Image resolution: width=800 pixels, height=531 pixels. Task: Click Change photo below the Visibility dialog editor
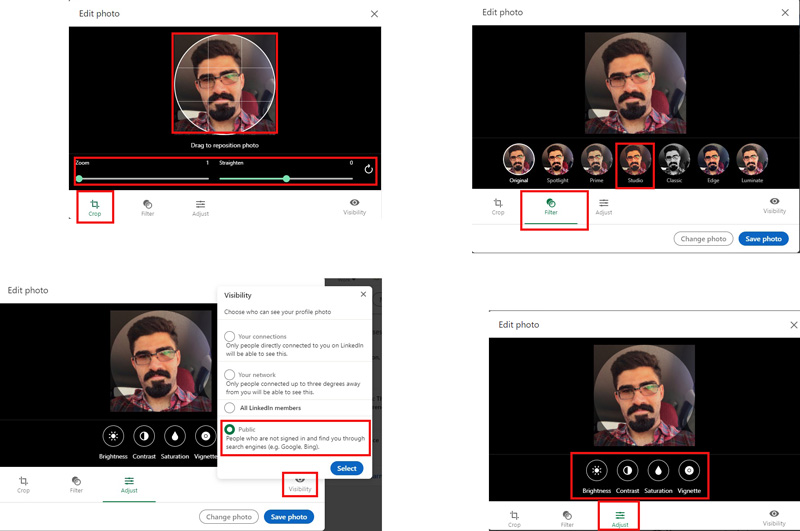(229, 517)
